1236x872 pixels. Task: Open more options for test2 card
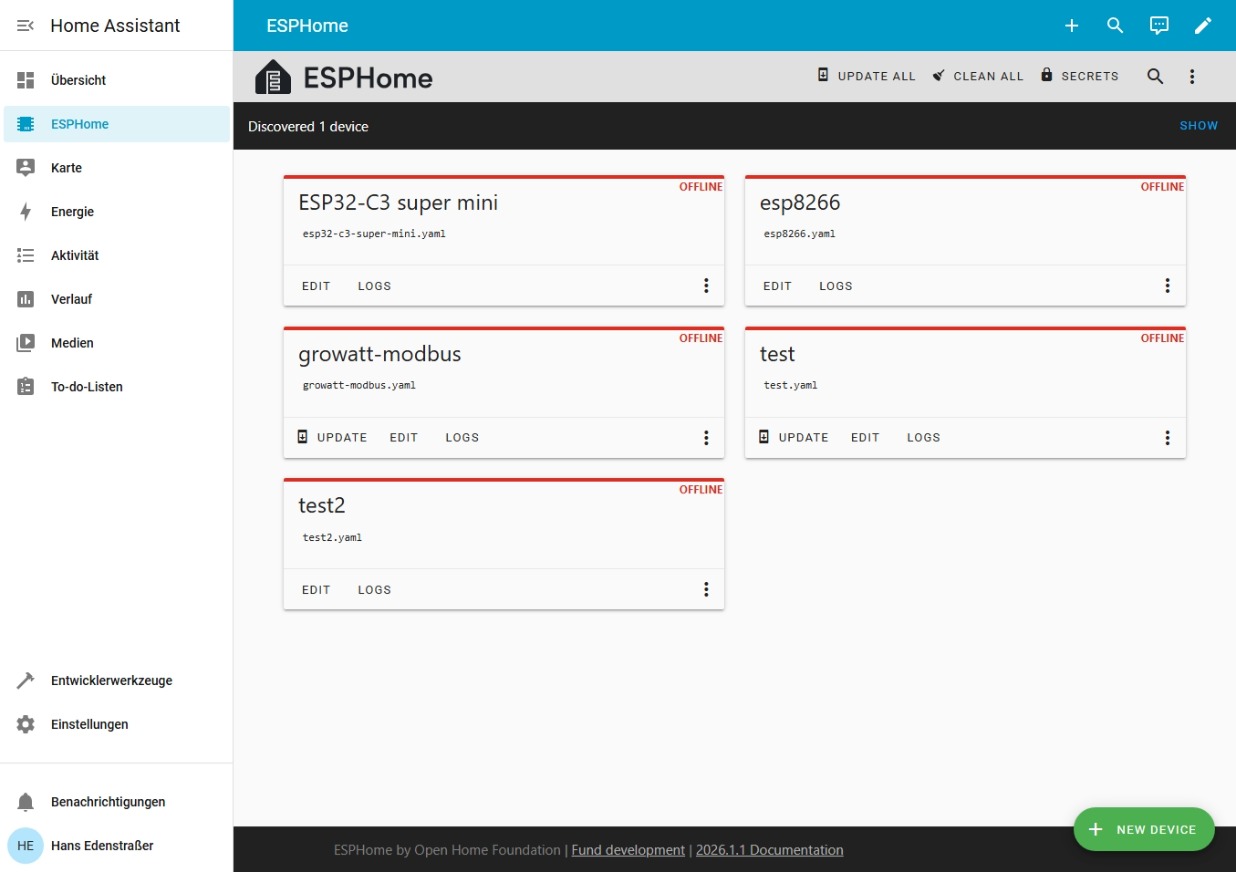(706, 590)
